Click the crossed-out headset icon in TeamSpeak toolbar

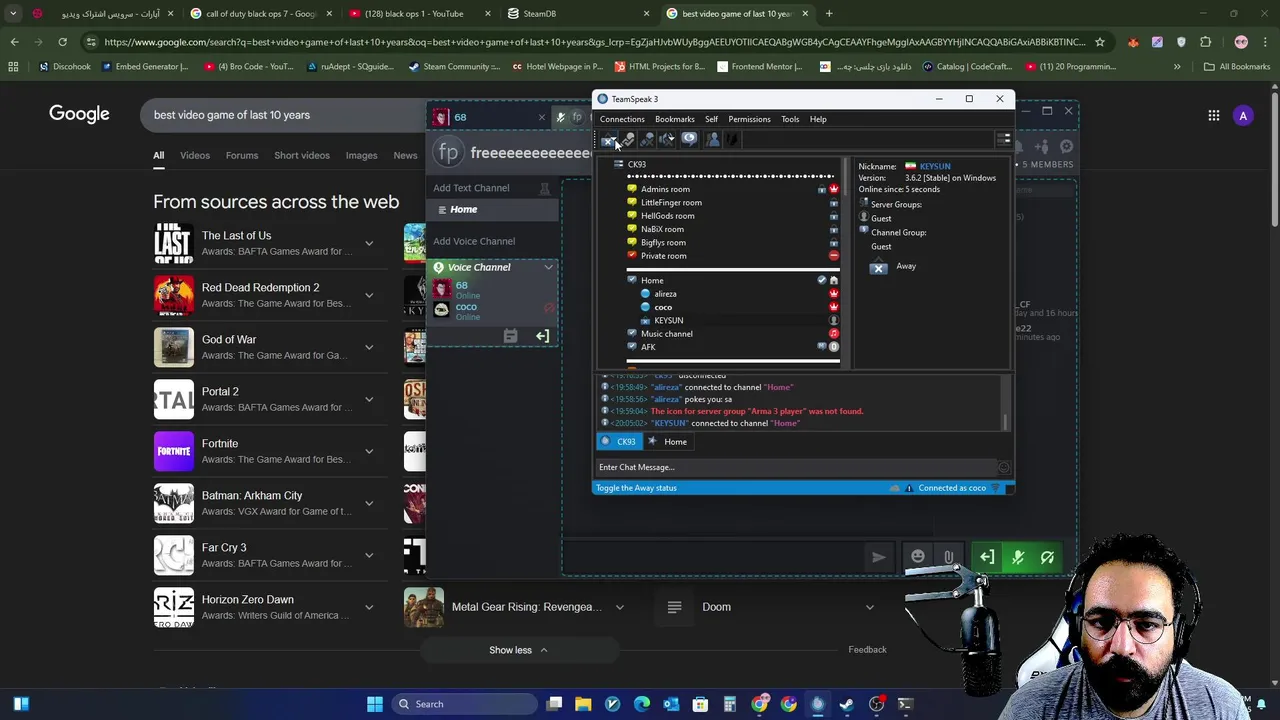point(647,140)
